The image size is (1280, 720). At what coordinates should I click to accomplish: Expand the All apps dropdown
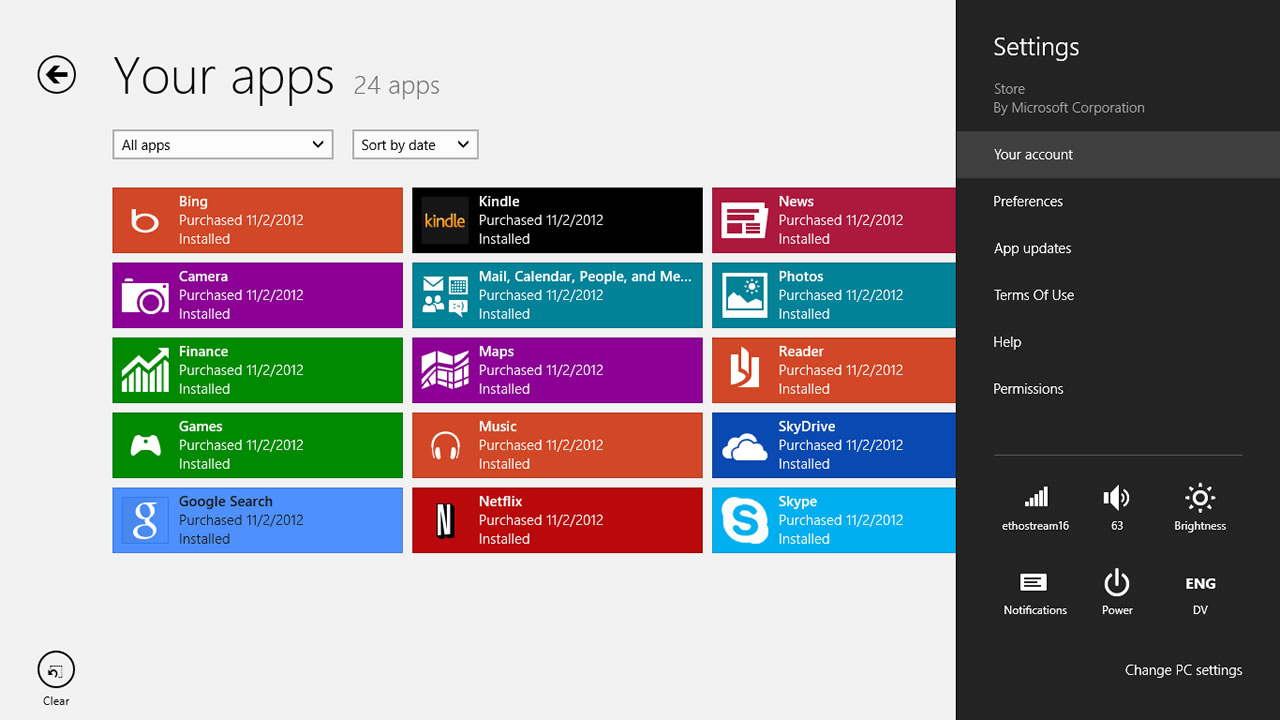223,145
